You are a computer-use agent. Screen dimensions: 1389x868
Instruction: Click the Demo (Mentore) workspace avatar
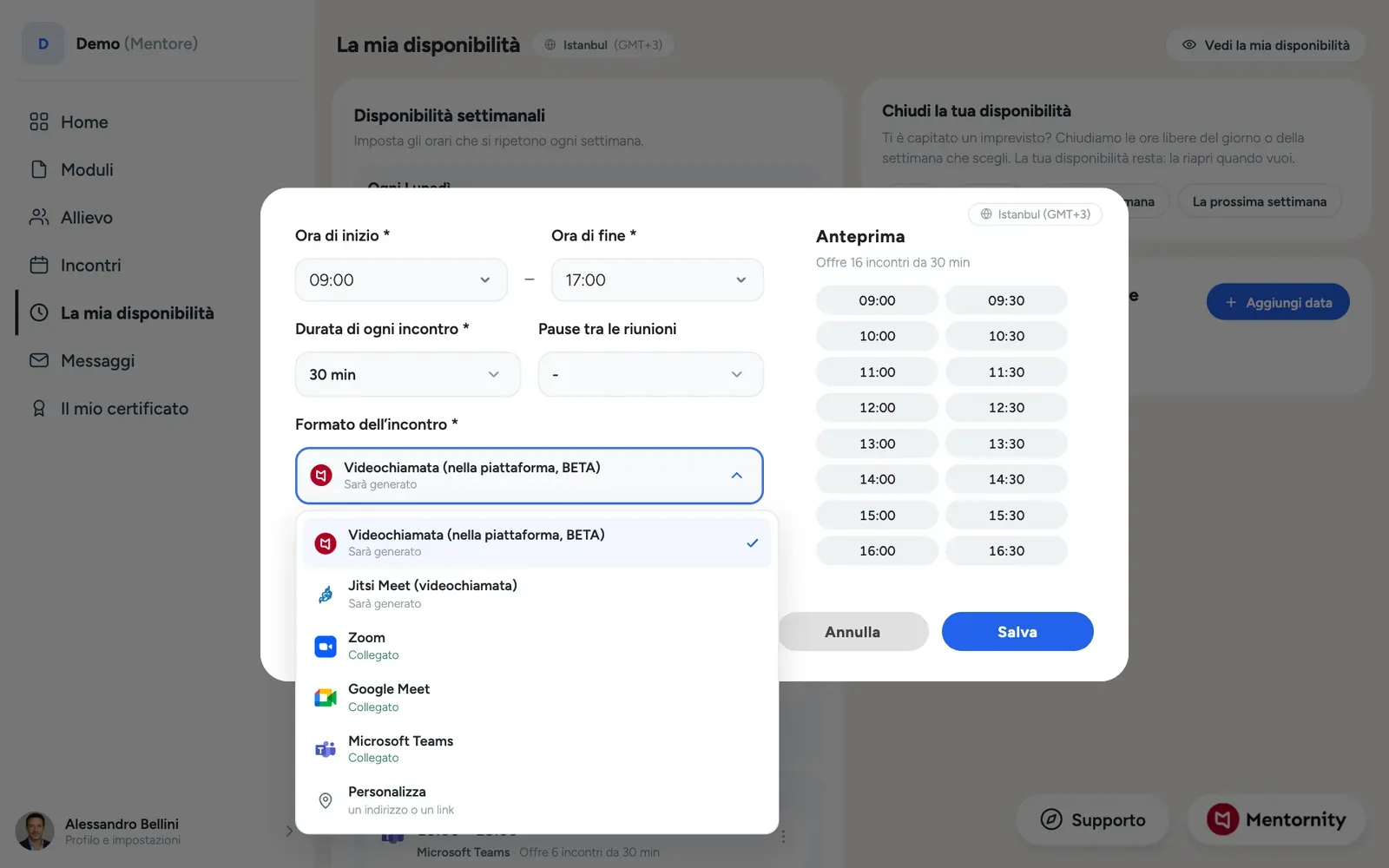point(43,43)
